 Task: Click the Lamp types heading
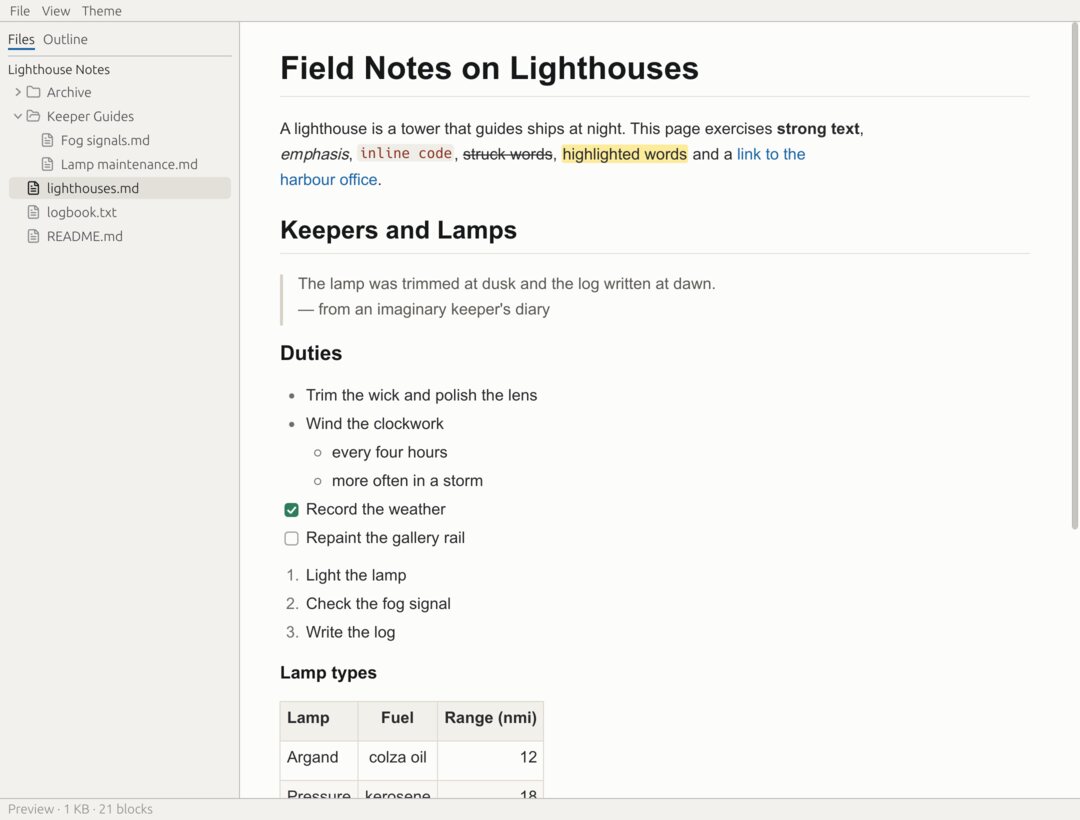point(328,673)
